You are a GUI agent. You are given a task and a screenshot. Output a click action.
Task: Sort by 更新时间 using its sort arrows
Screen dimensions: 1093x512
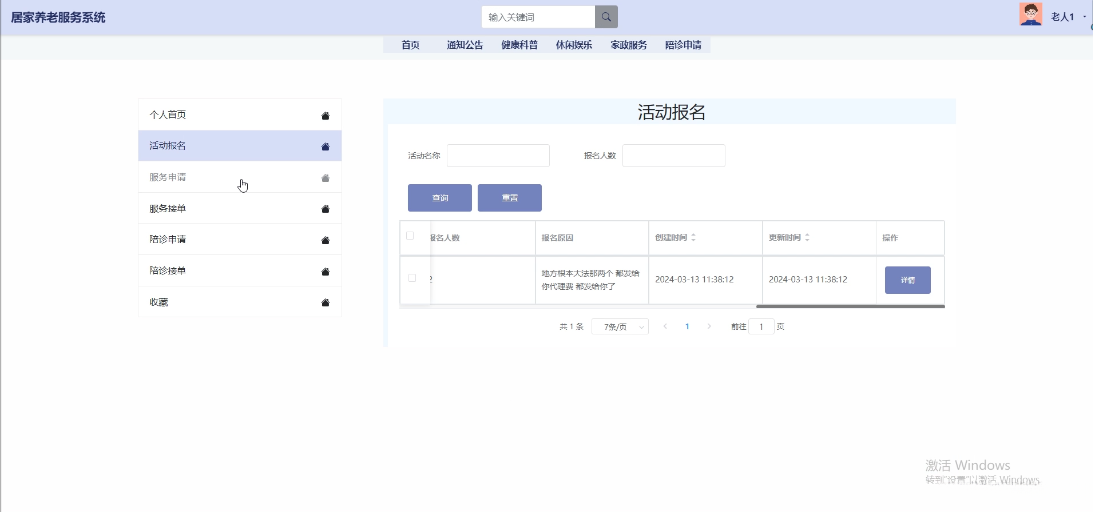[807, 238]
